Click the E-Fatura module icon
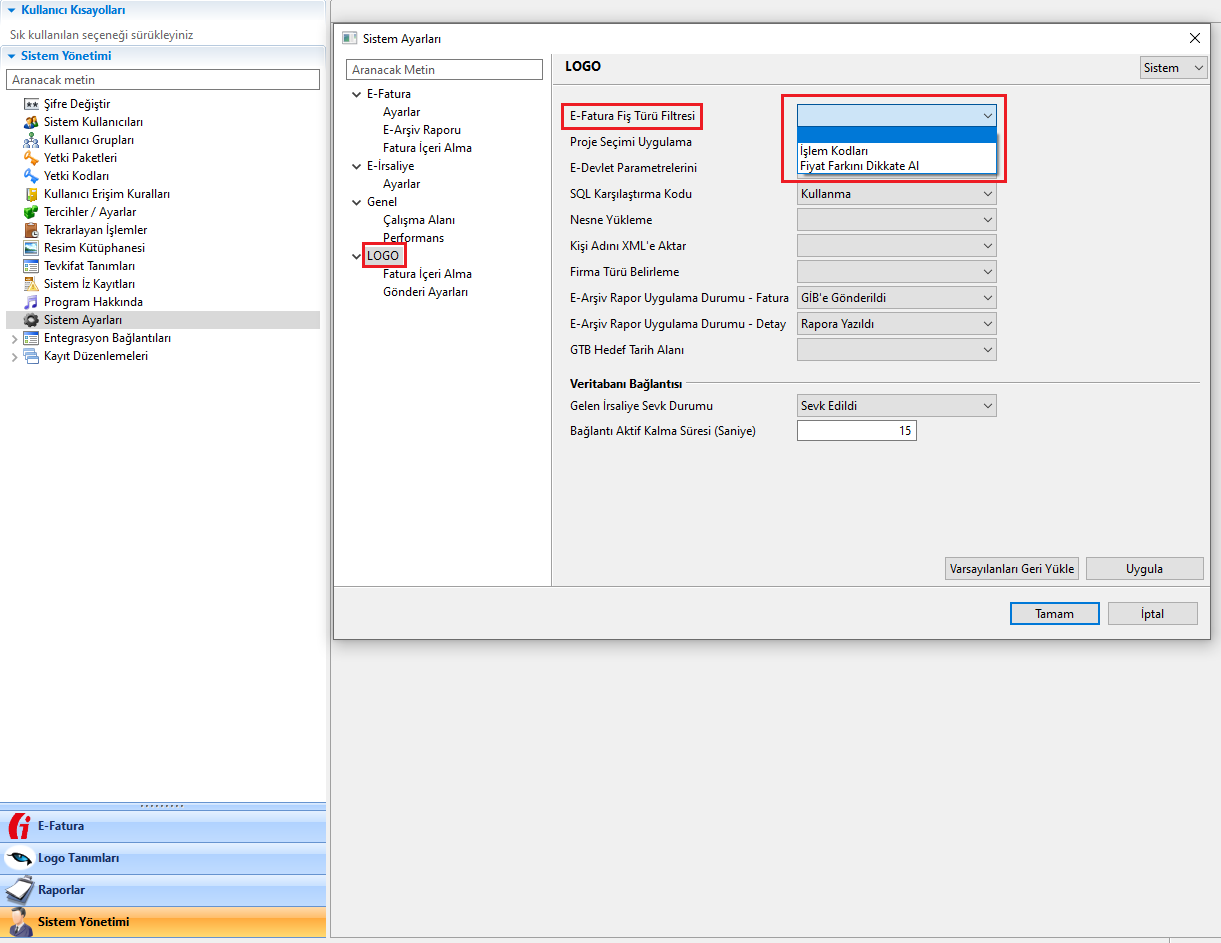Screen dimensions: 1221x943 coord(19,826)
